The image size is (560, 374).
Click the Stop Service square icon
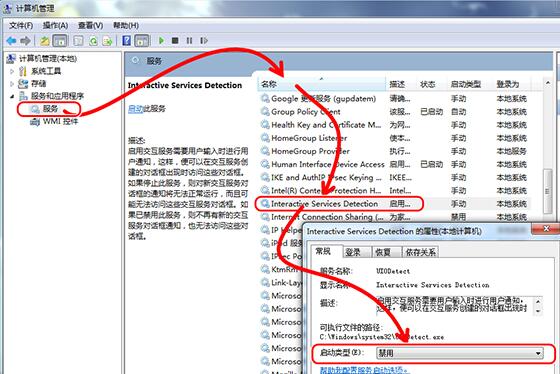pos(175,40)
